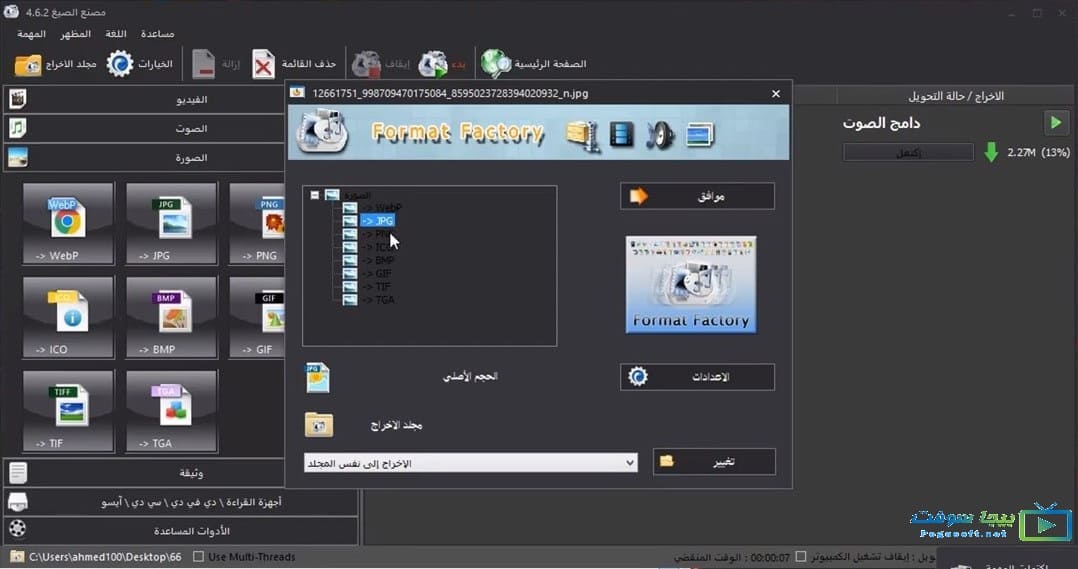
Task: Open the Settings button in dialog
Action: click(x=697, y=377)
